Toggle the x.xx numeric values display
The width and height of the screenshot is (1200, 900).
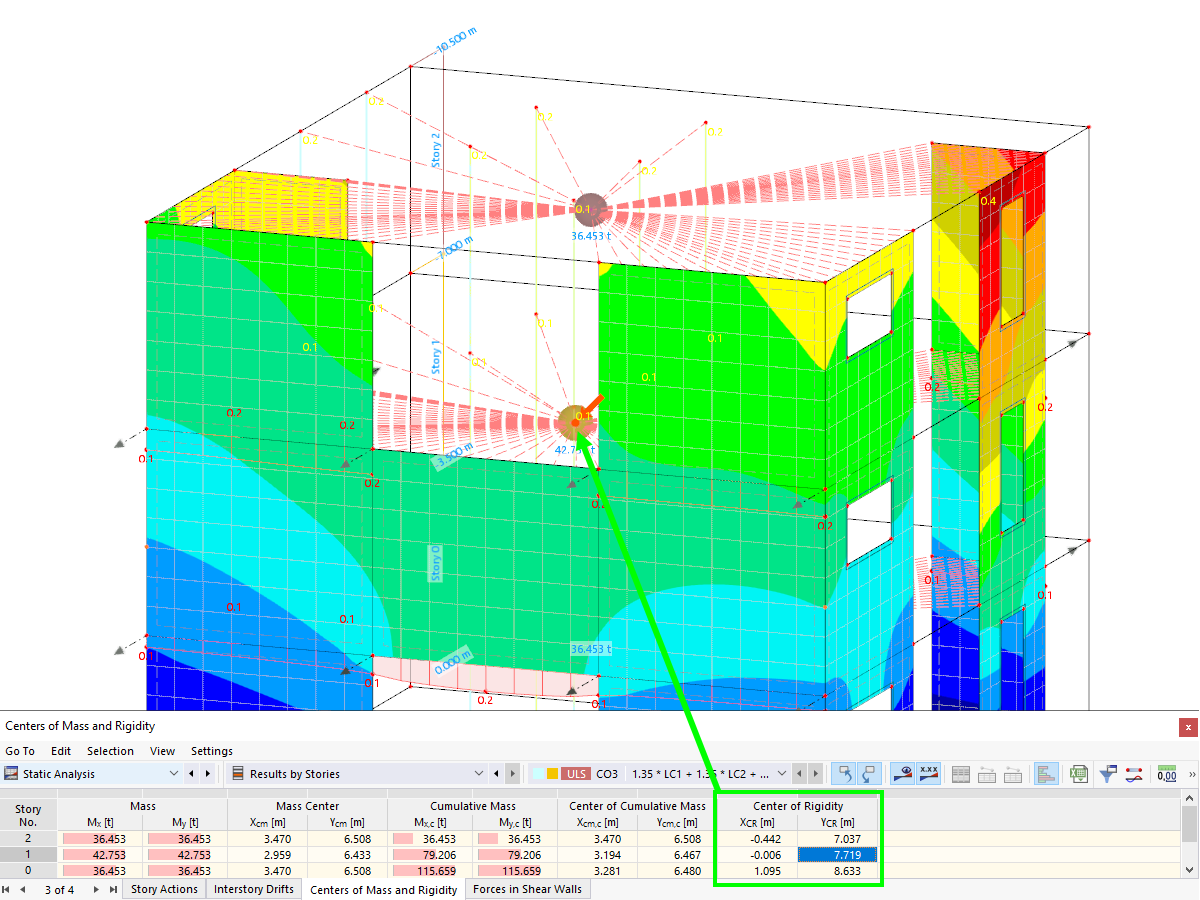(929, 773)
